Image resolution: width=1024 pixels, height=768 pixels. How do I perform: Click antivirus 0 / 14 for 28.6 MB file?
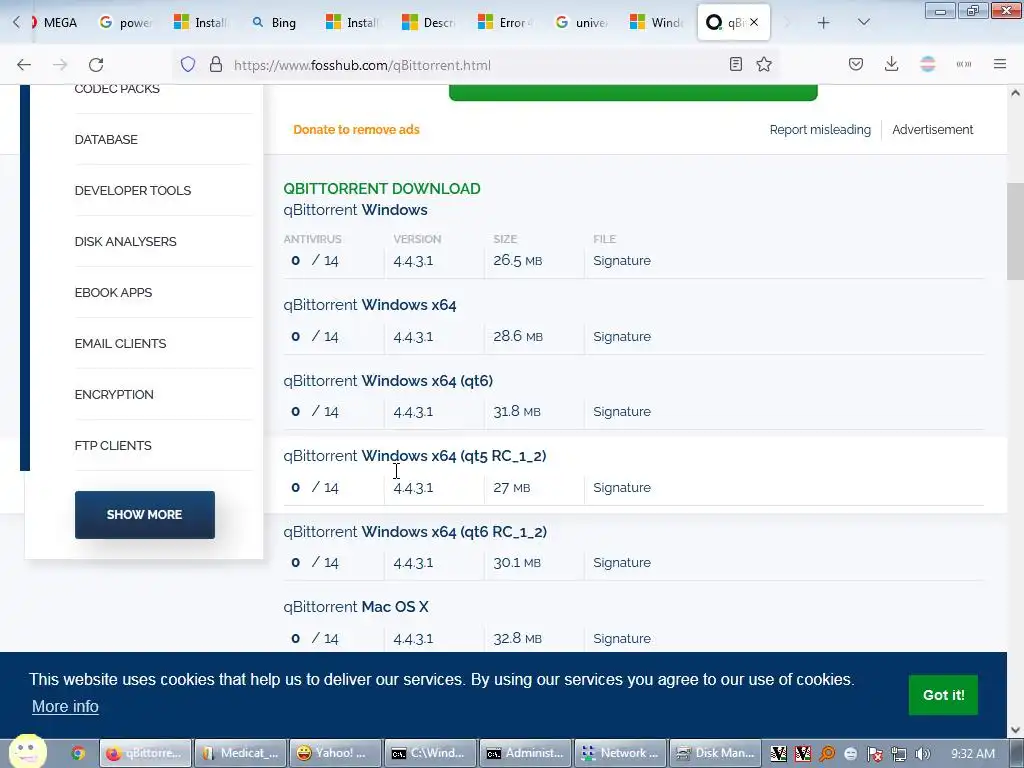coord(315,336)
